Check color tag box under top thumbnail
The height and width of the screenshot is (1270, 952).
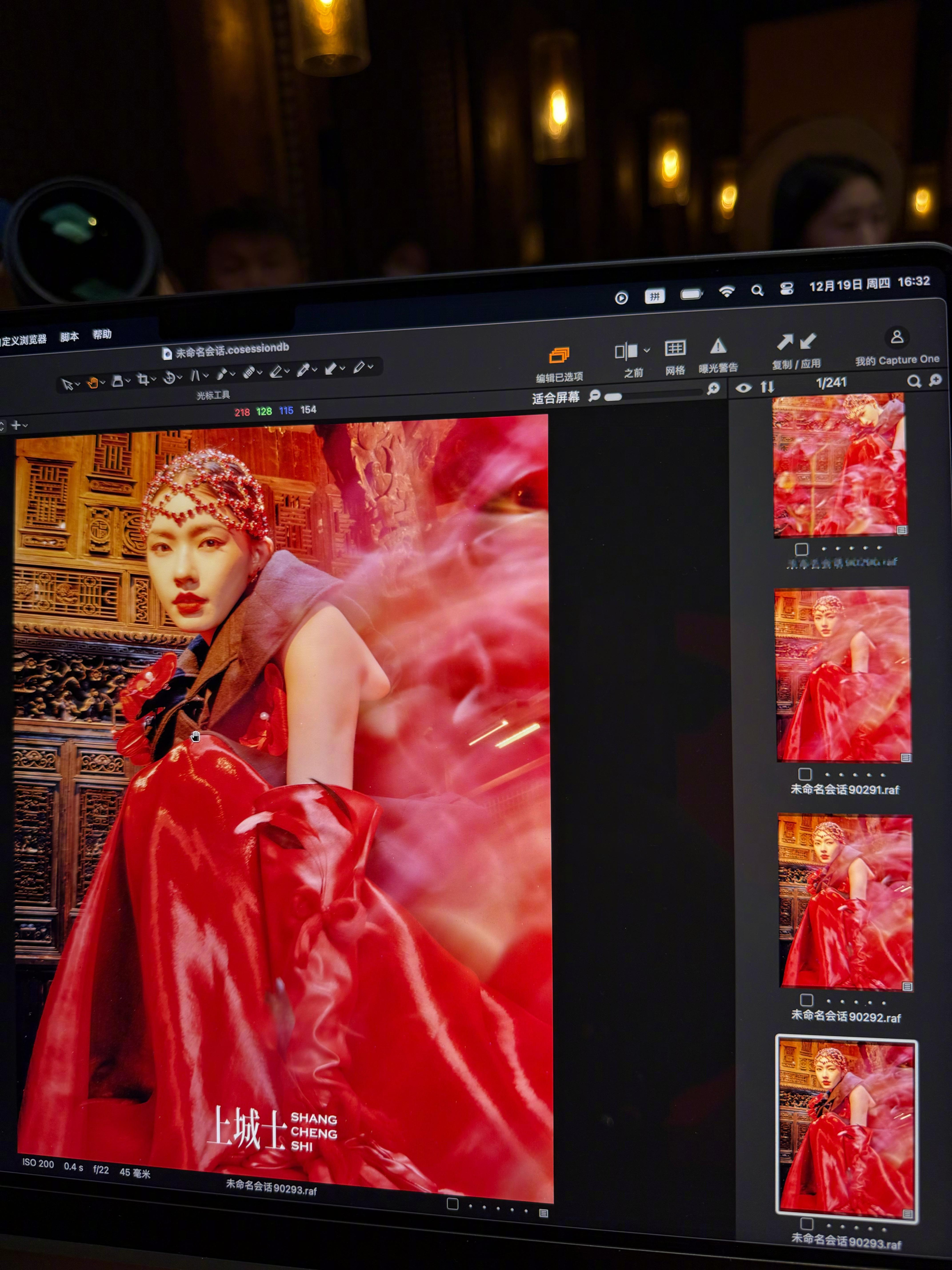[802, 549]
